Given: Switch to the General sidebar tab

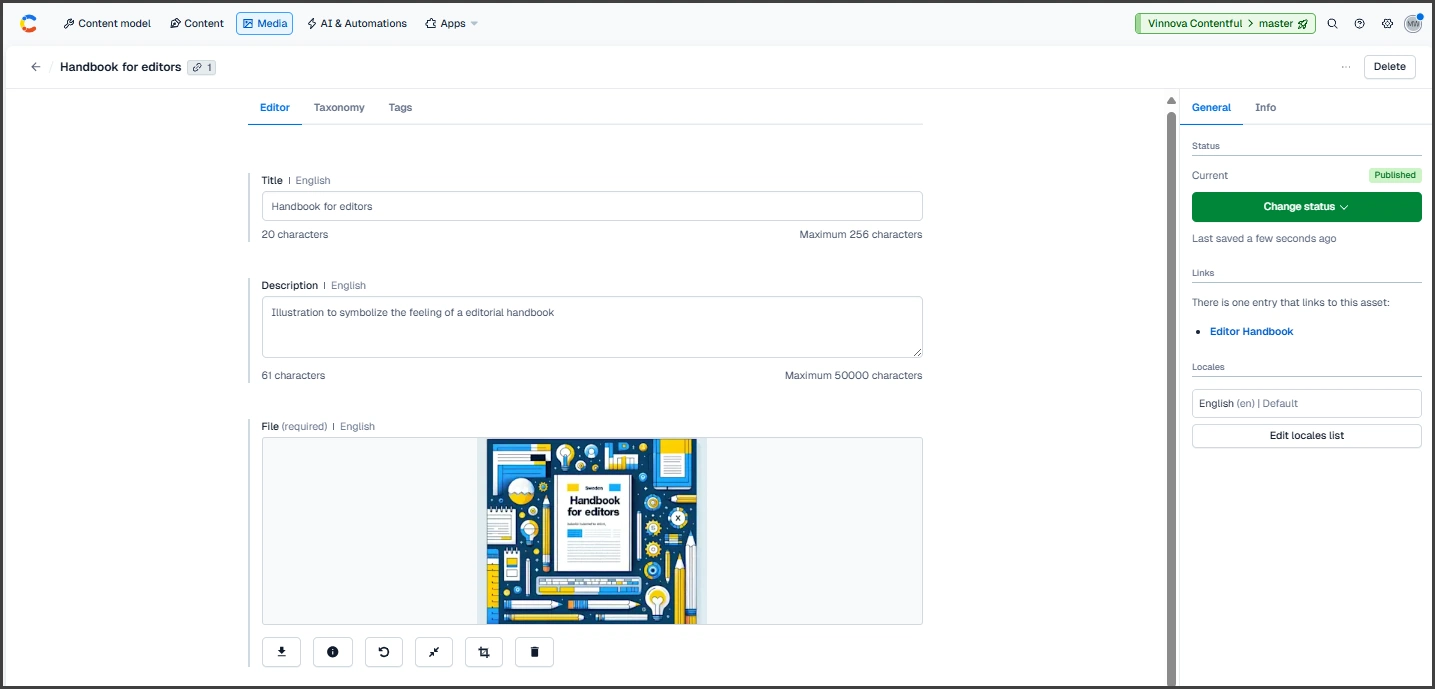Looking at the screenshot, I should tap(1211, 107).
